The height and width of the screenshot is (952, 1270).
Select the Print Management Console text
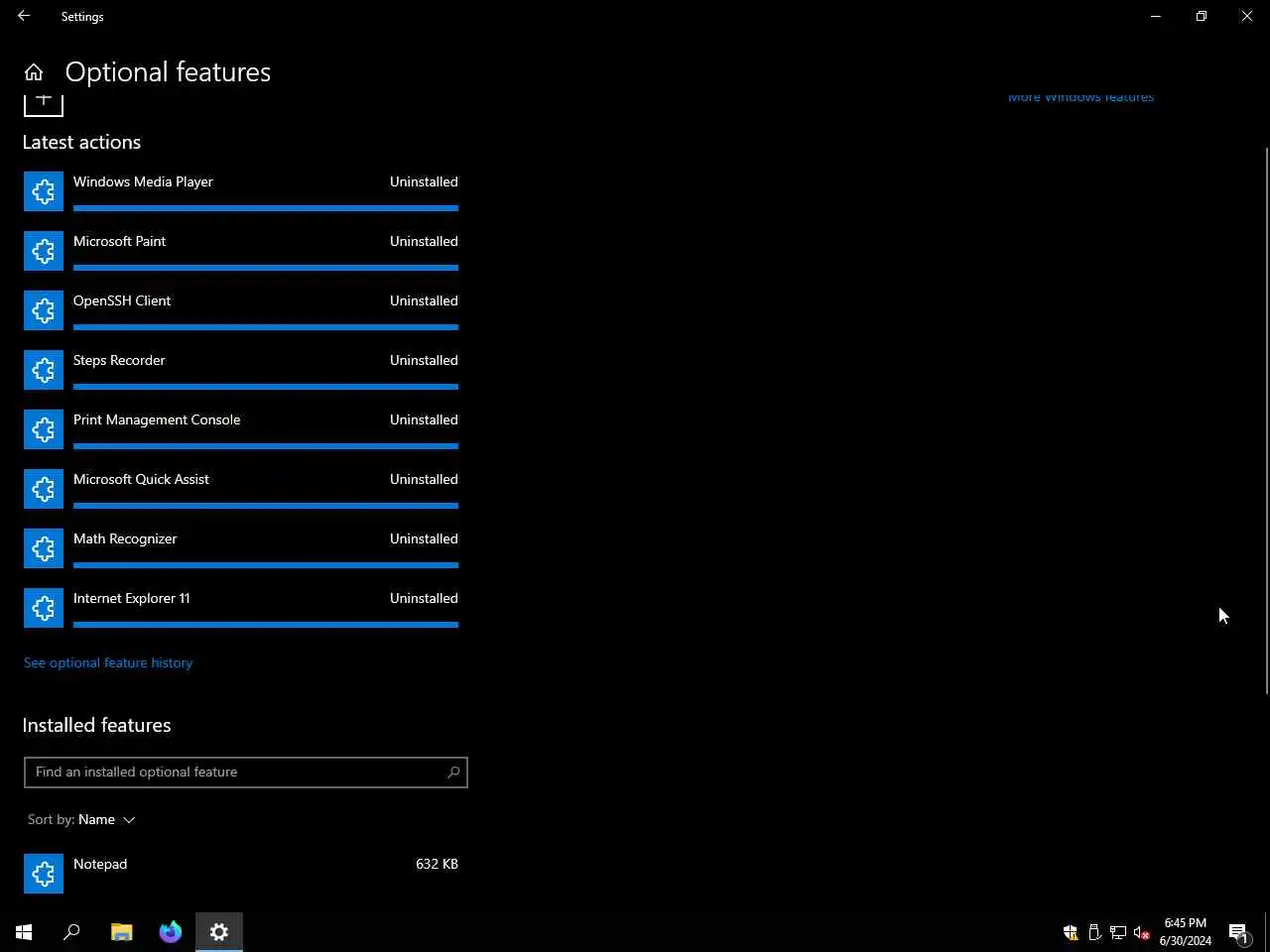(157, 420)
